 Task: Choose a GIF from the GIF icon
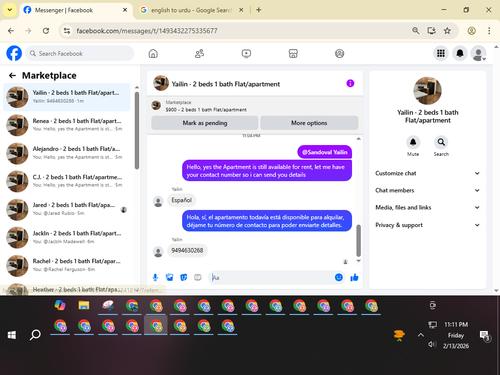point(198,277)
